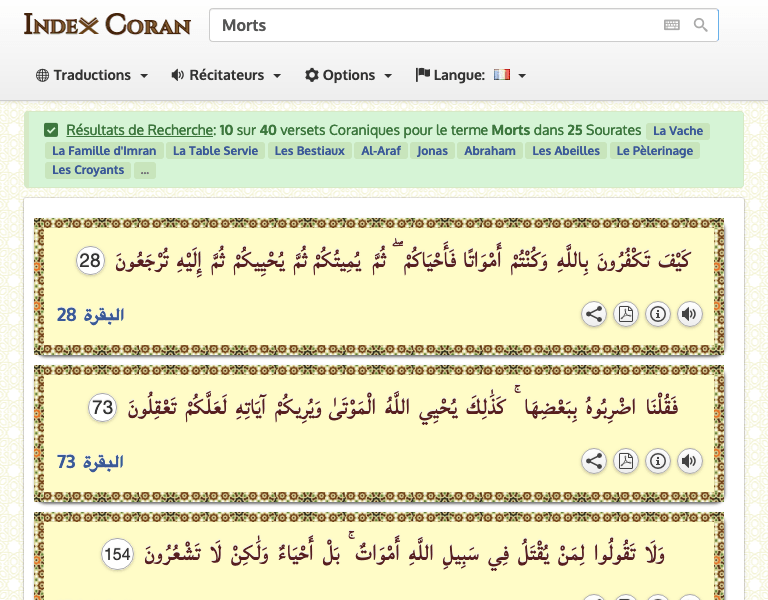This screenshot has height=600, width=768.
Task: Open the Récitateurs dropdown menu
Action: click(226, 75)
